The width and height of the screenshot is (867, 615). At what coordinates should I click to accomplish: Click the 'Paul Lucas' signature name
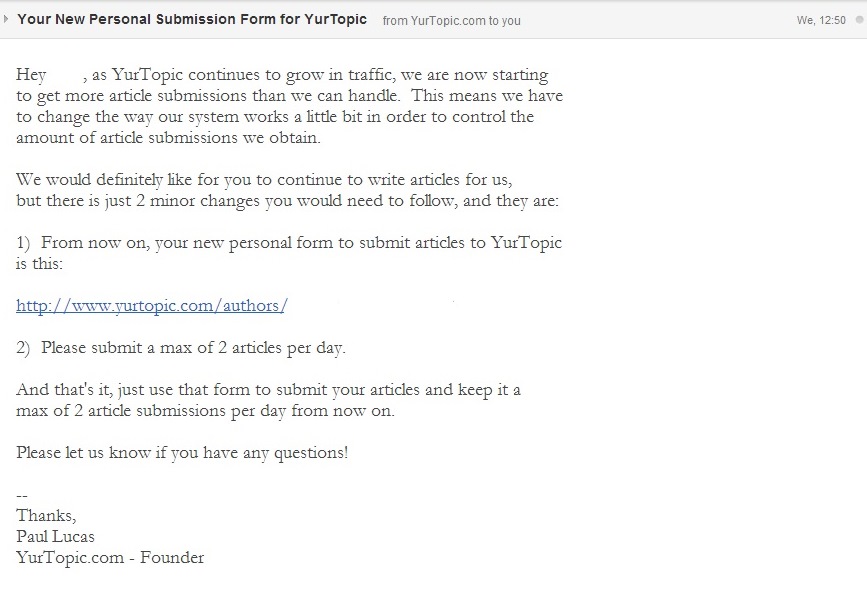click(55, 536)
